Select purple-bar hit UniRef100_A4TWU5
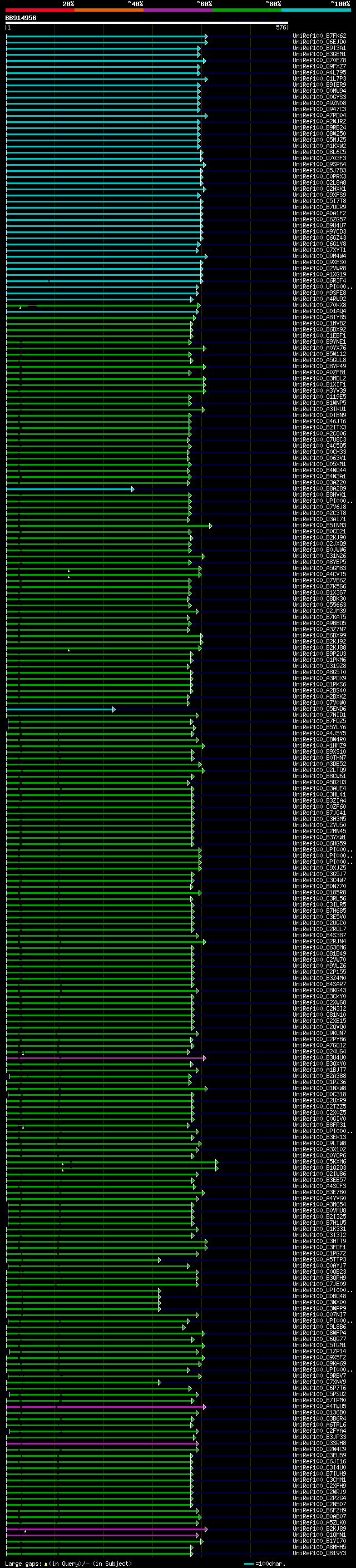Screen dimensions: 356x1568 coord(319,1407)
